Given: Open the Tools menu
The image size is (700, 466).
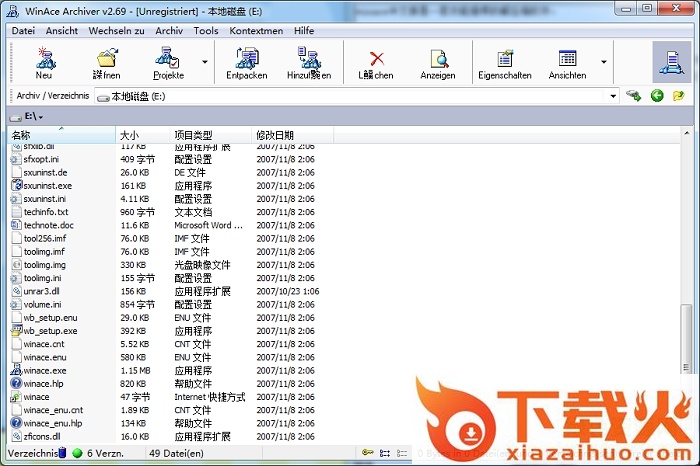Looking at the screenshot, I should click(x=206, y=31).
